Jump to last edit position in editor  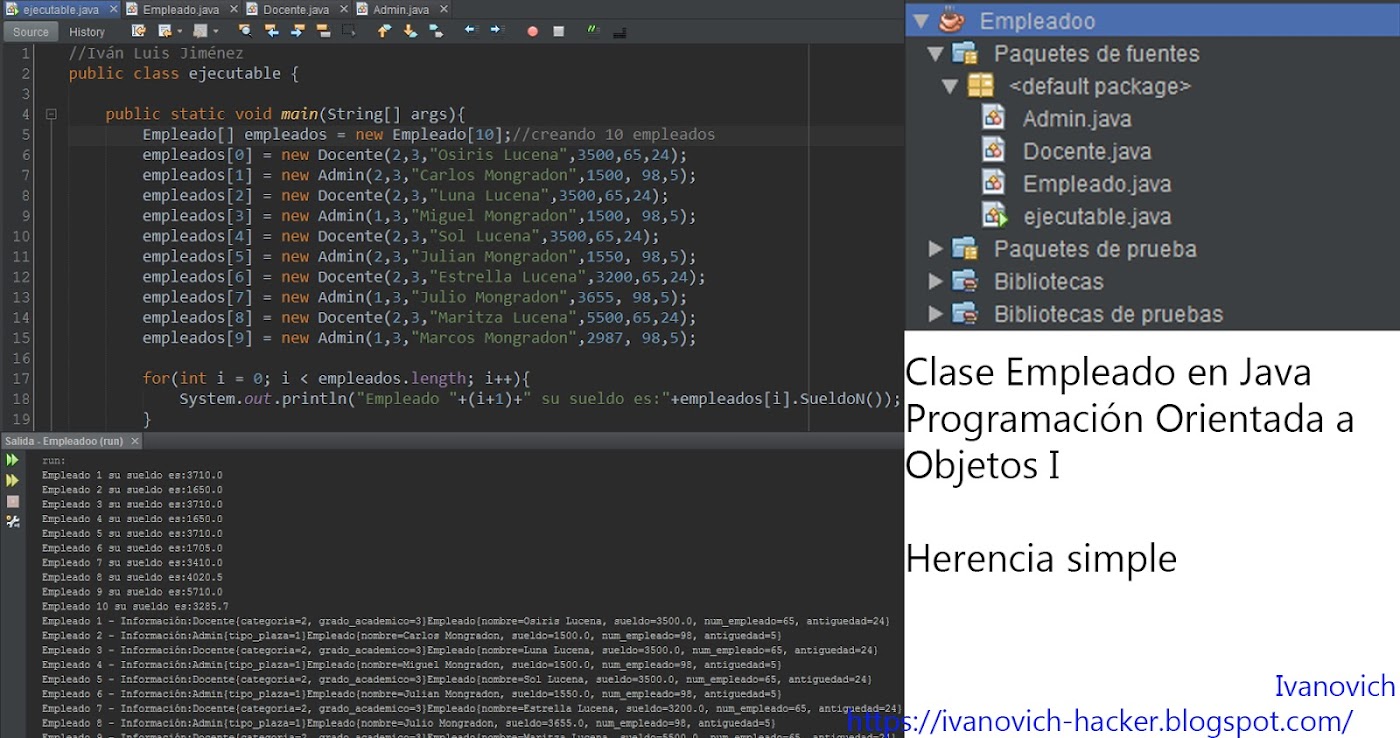click(x=138, y=31)
